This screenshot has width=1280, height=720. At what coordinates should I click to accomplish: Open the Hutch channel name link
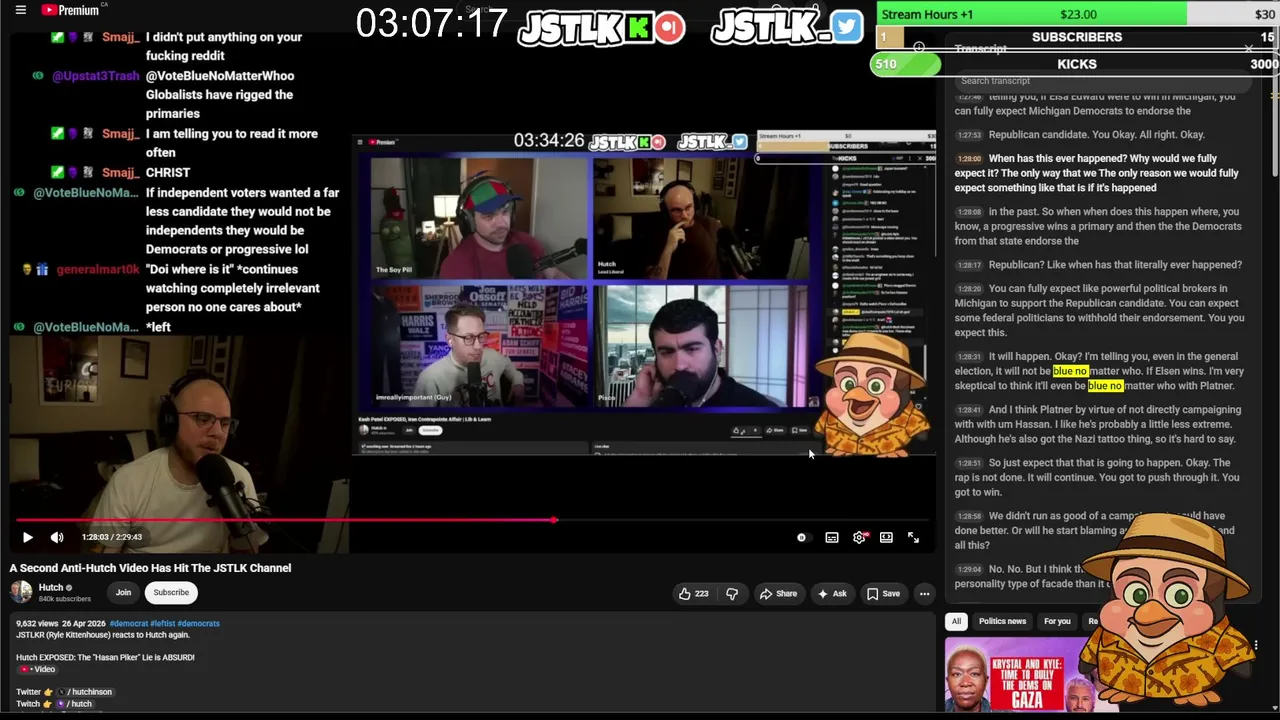[x=51, y=587]
